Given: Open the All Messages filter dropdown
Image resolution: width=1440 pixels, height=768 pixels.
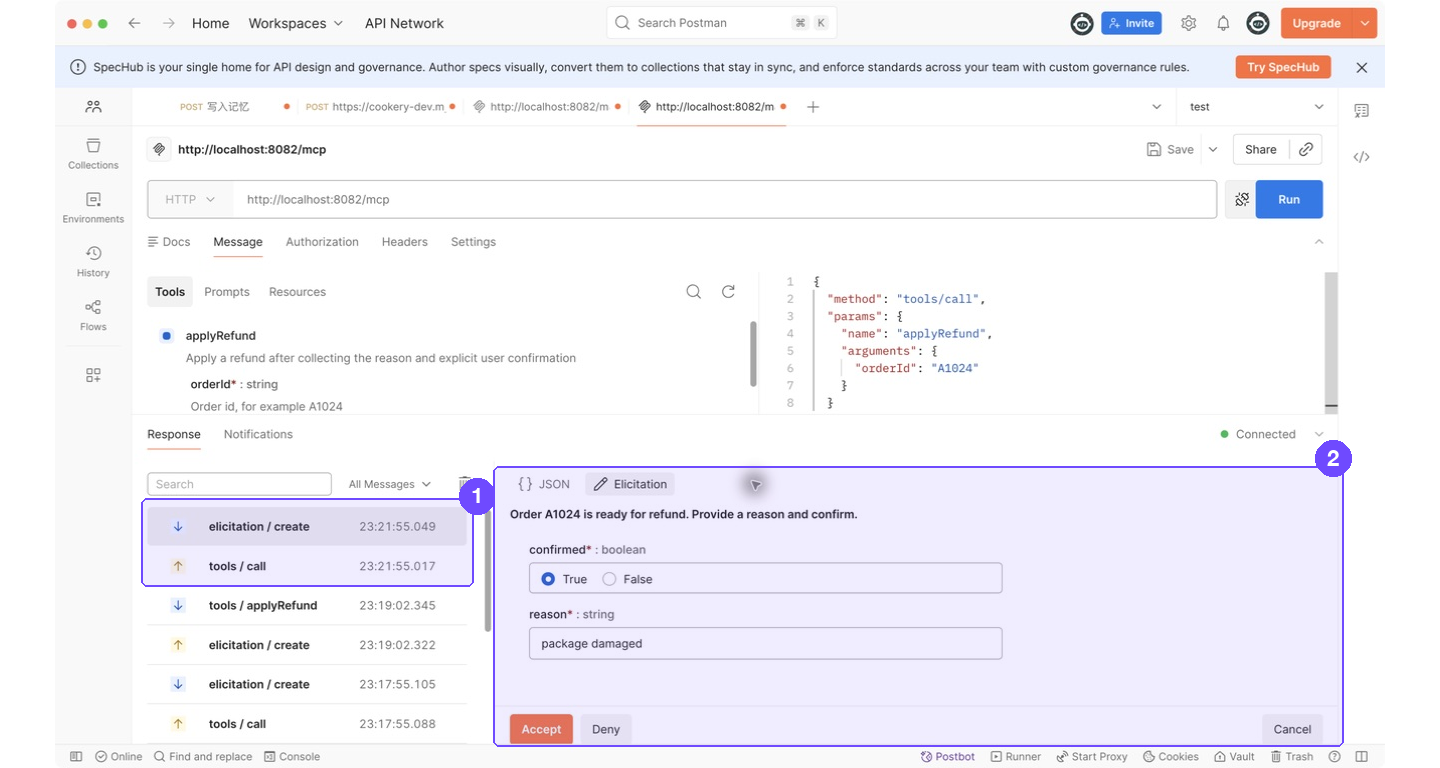Looking at the screenshot, I should coord(389,484).
